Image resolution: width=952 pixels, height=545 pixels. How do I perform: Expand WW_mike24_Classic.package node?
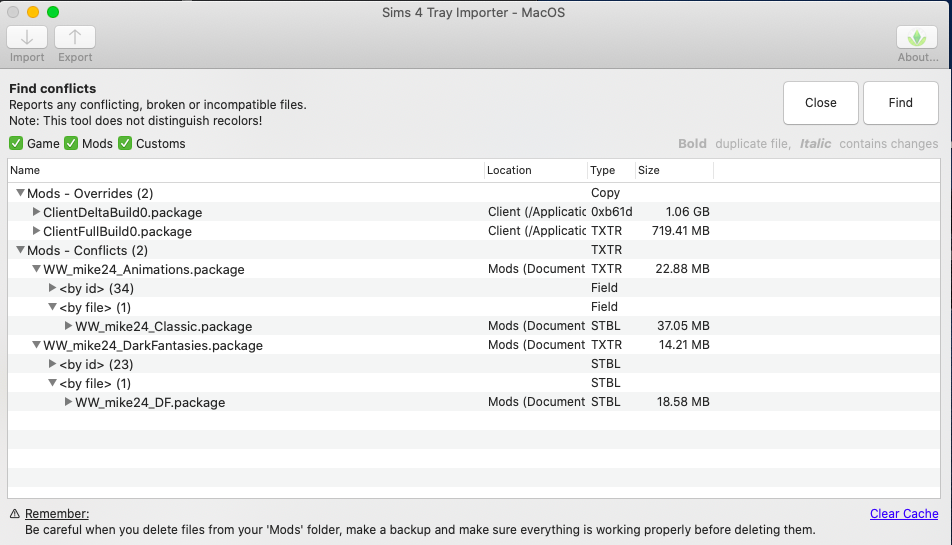(69, 326)
